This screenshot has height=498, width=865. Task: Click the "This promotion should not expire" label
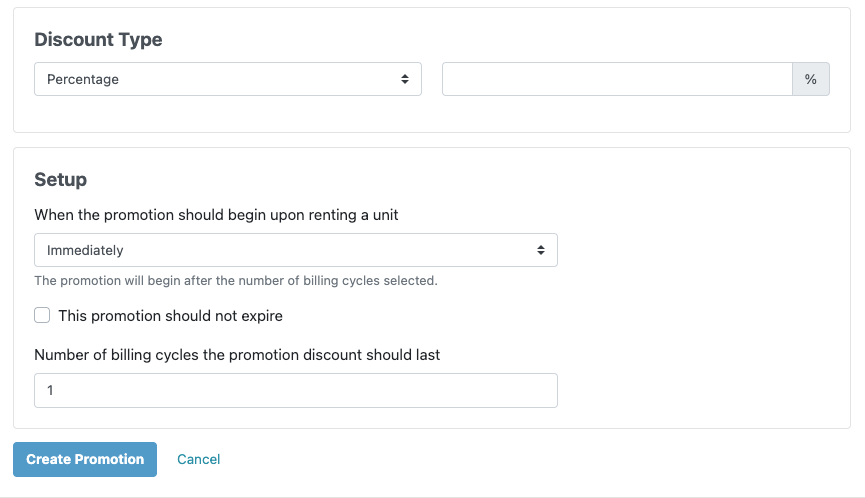coord(170,316)
